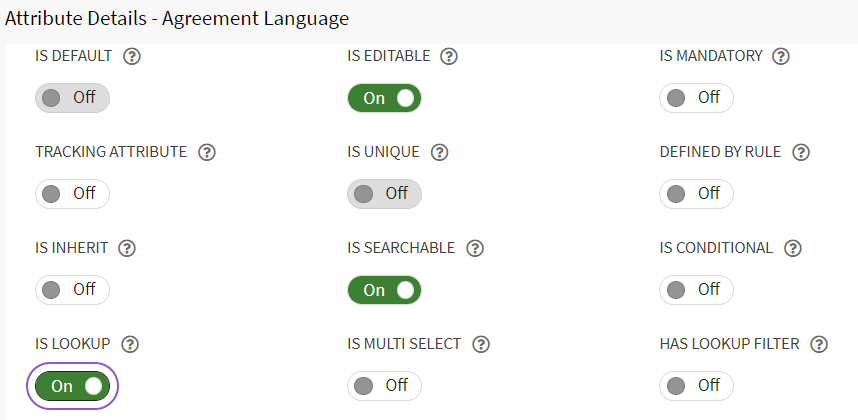Turn on the IS INHERIT switch
The image size is (858, 420).
[72, 290]
